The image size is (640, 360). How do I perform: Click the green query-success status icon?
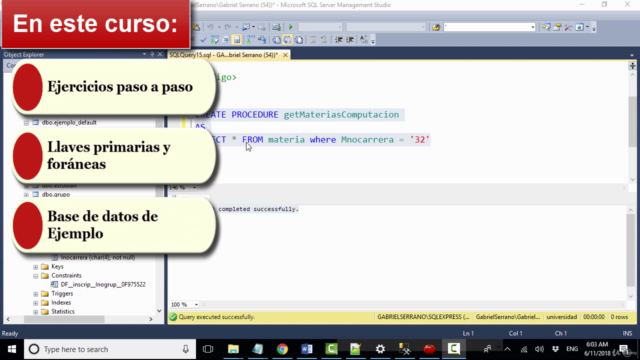[x=173, y=317]
